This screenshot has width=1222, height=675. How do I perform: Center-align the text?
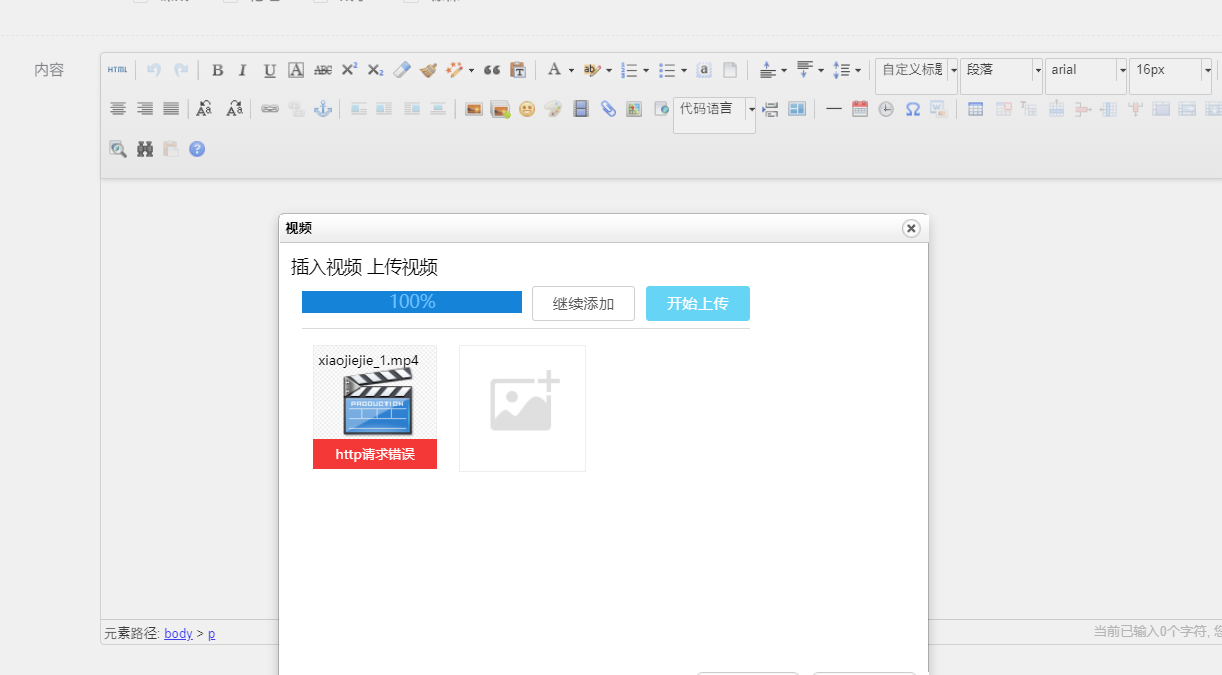point(118,109)
